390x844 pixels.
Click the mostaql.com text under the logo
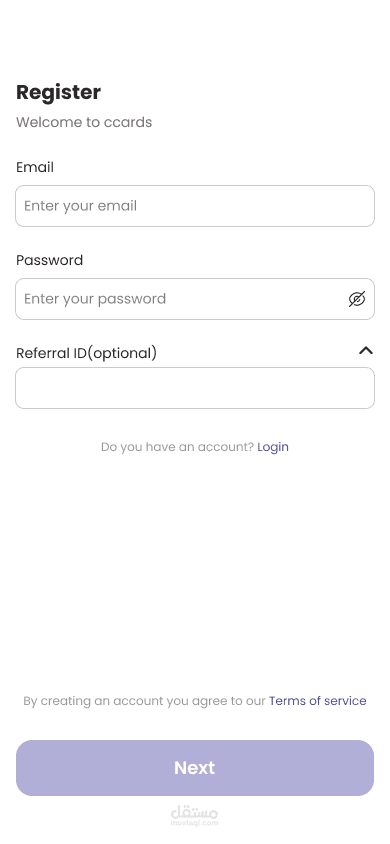[x=195, y=822]
